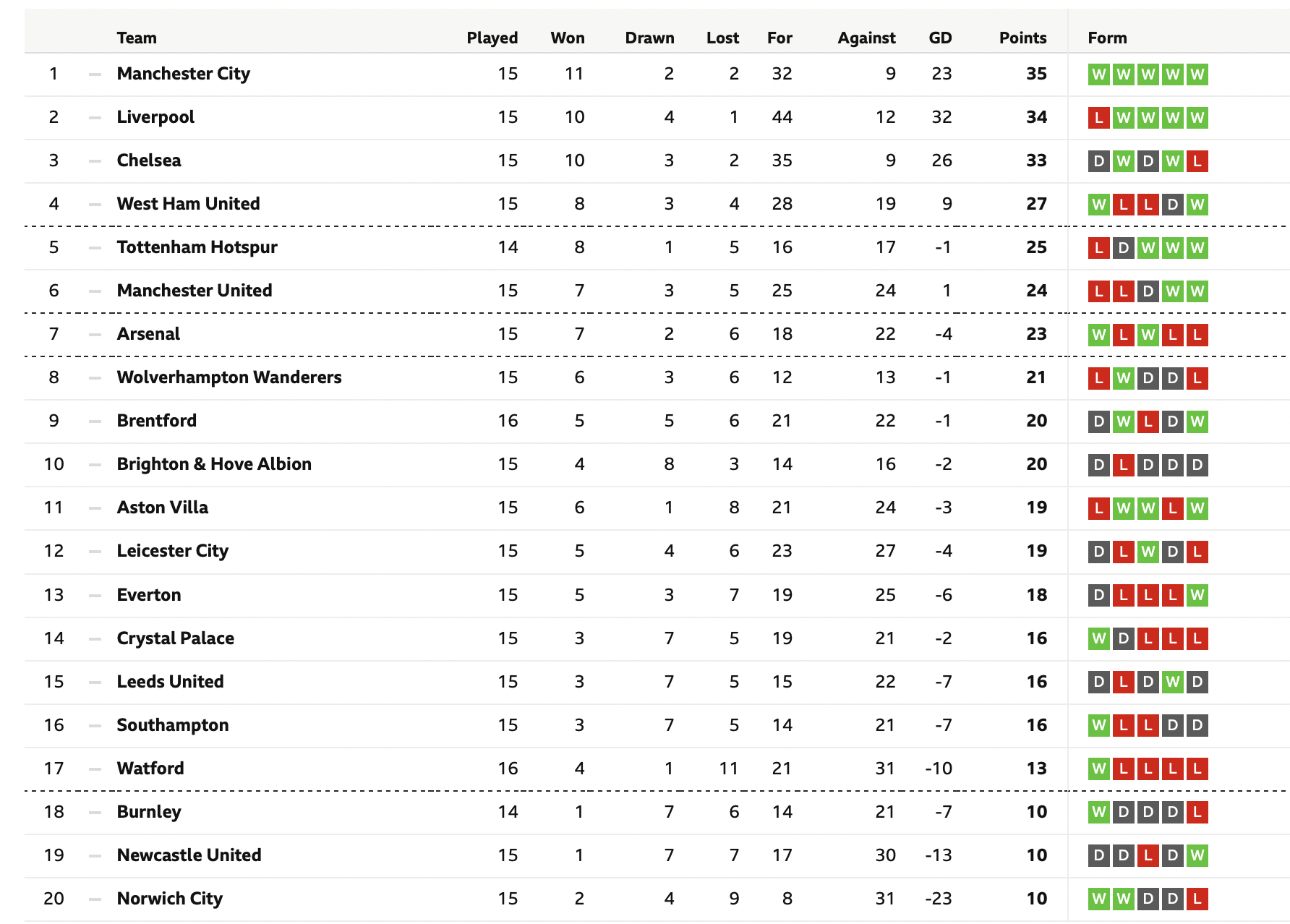Click Chelsea's red L form badge
This screenshot has height=924, width=1290.
tap(1197, 161)
